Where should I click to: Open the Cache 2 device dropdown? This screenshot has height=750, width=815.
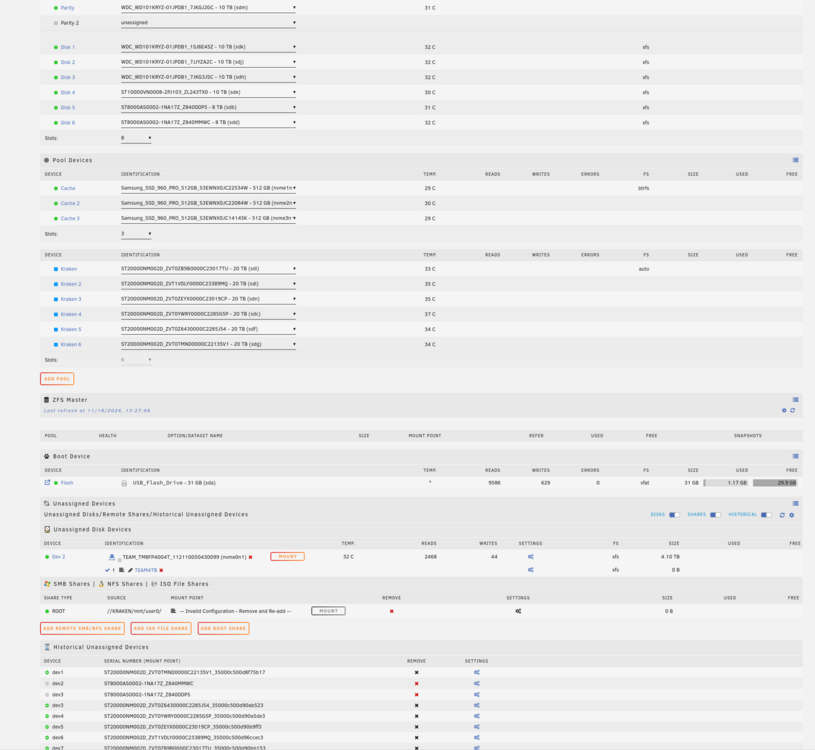[x=208, y=203]
